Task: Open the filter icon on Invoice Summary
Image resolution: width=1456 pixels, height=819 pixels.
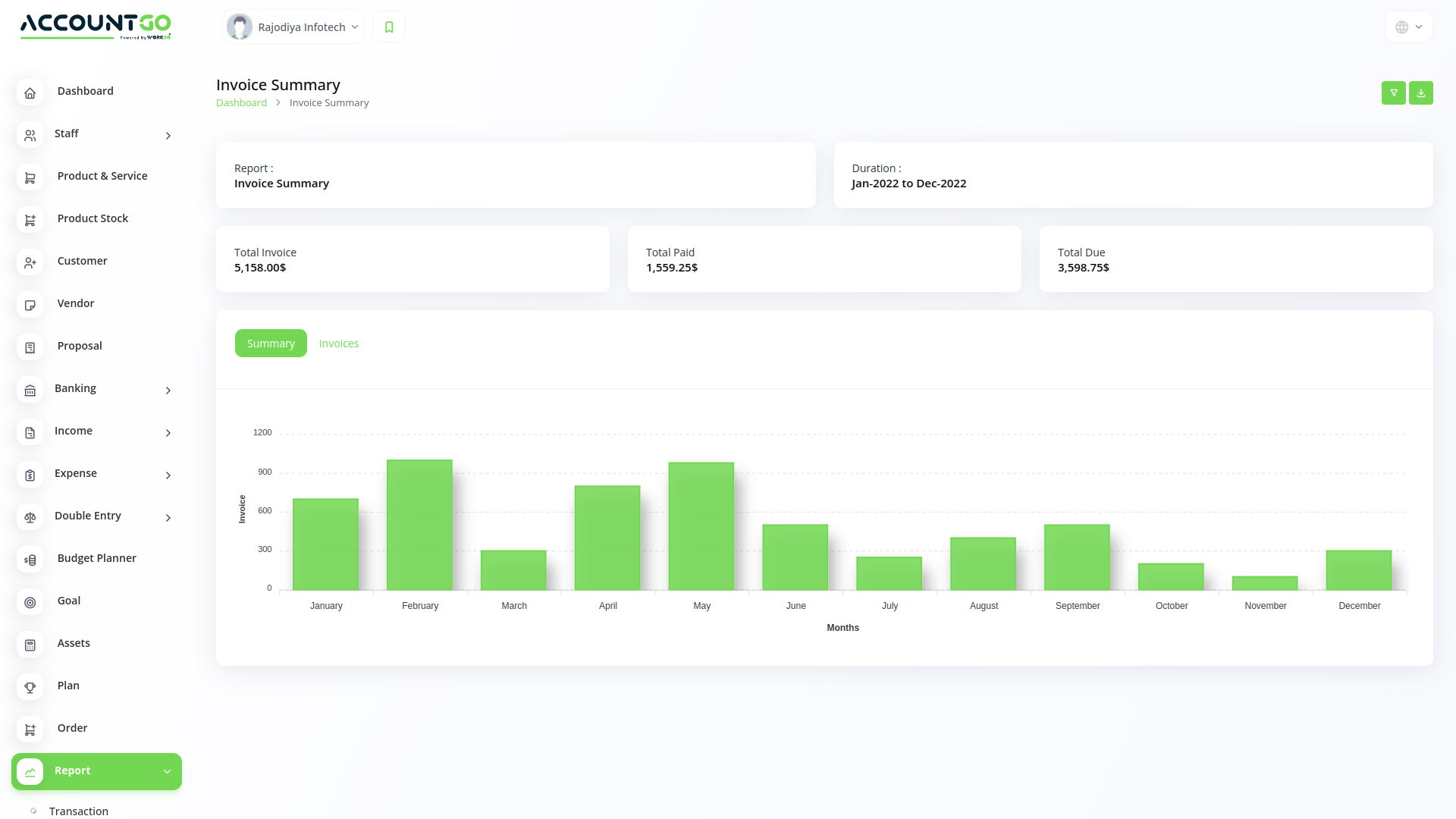Action: click(x=1393, y=93)
